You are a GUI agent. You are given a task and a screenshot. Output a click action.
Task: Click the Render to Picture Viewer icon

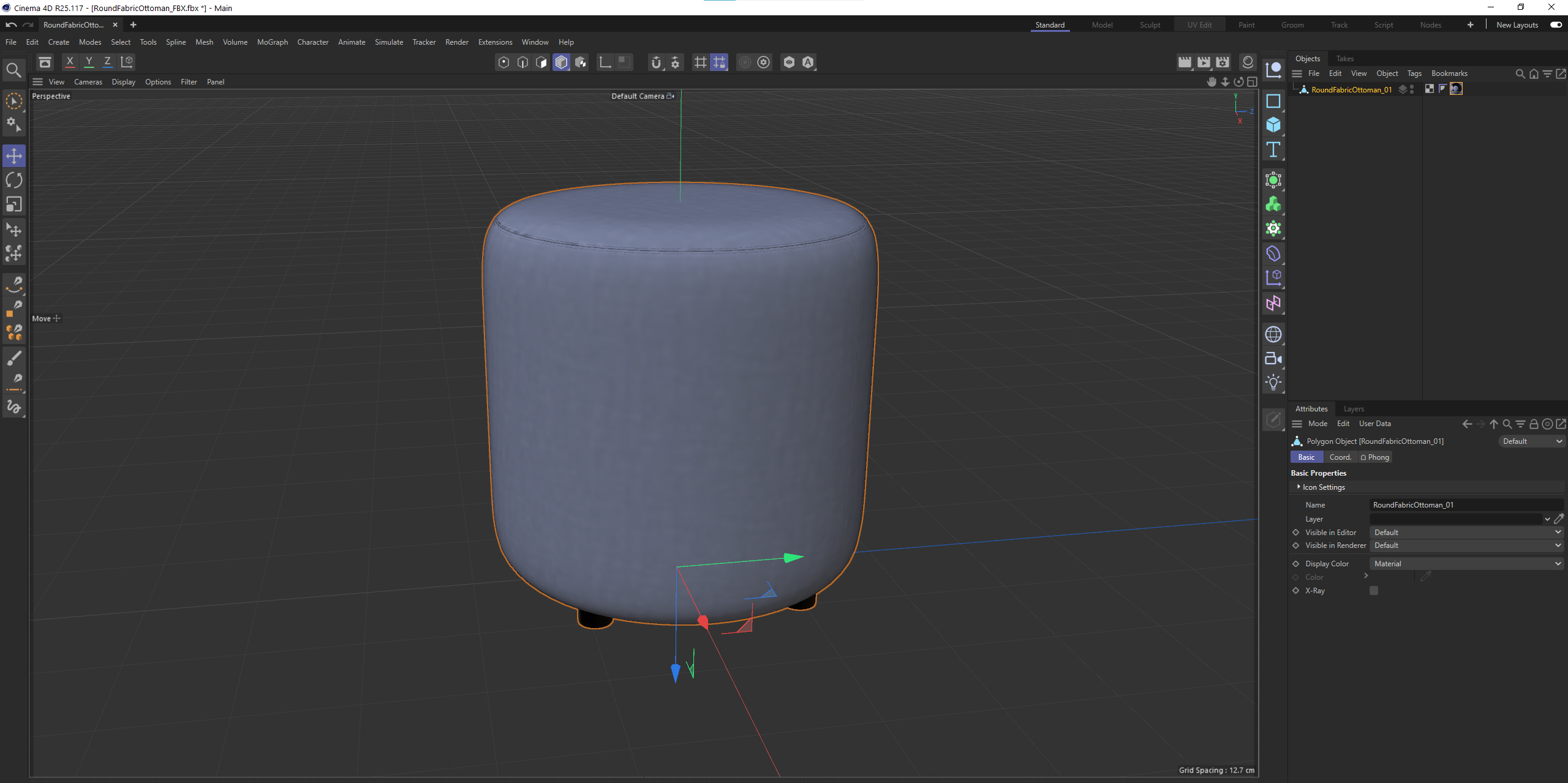click(1204, 62)
